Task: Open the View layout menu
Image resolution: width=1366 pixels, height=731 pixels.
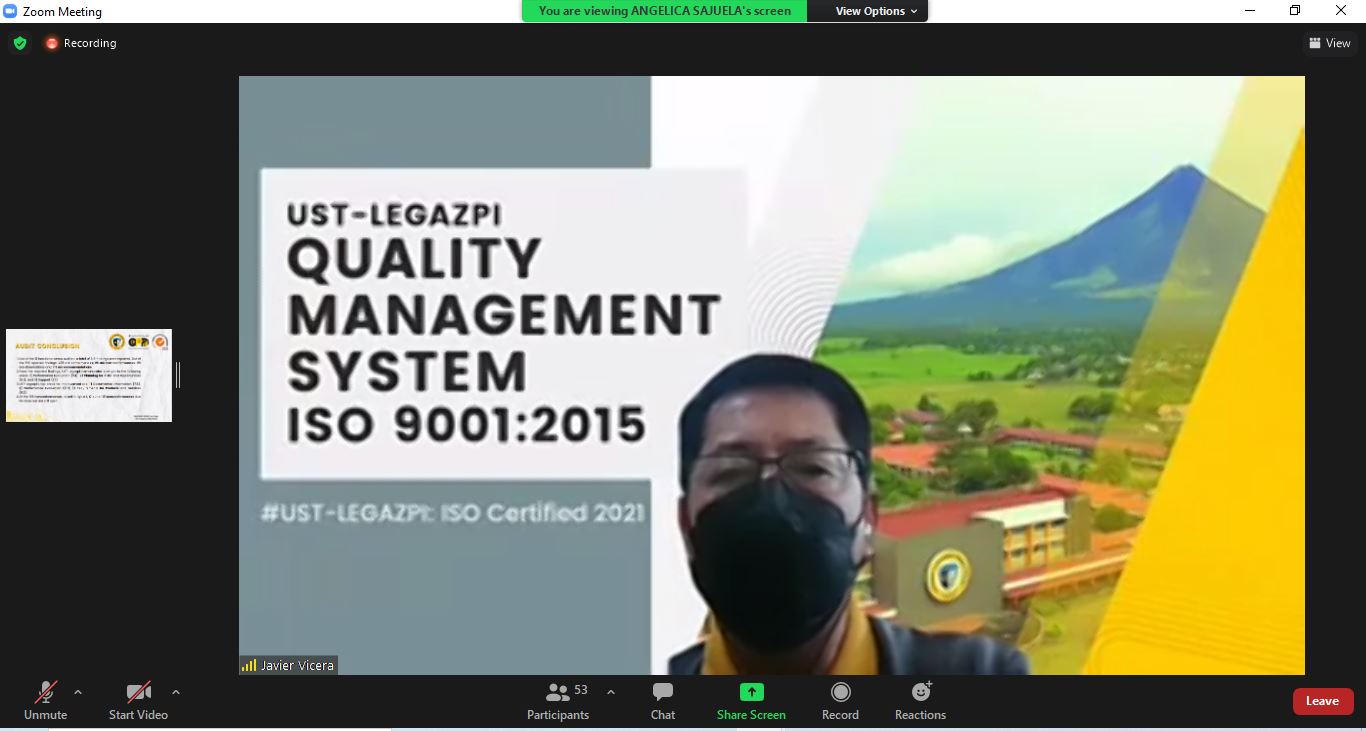Action: tap(1329, 43)
